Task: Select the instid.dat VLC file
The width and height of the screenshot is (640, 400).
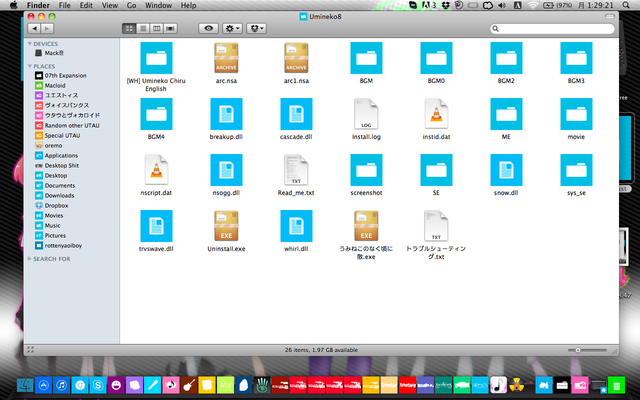Action: [436, 114]
